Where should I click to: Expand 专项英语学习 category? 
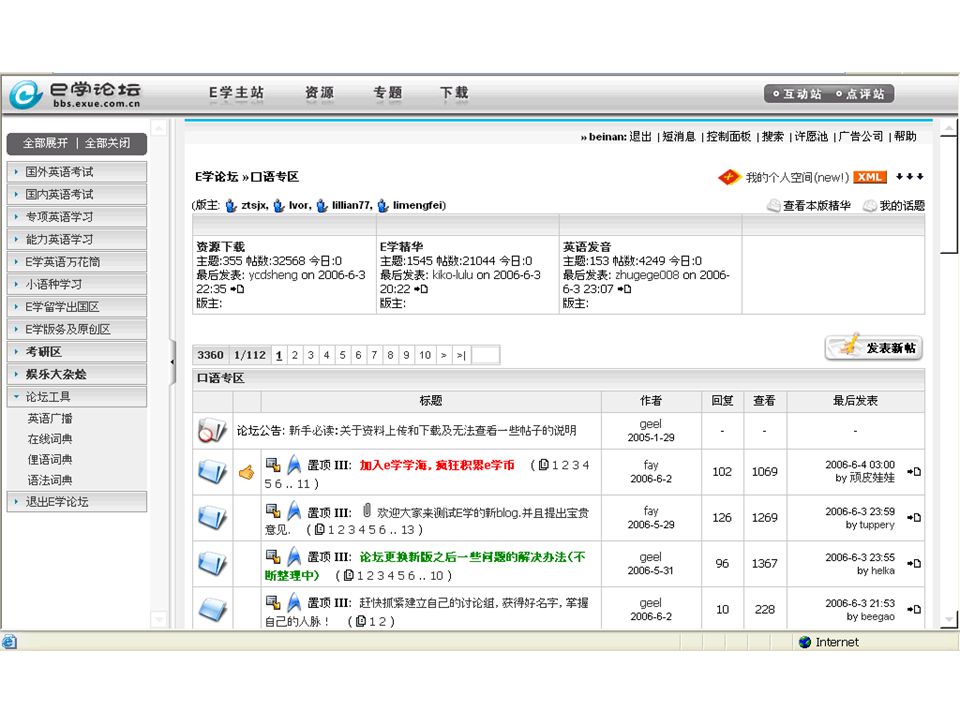pyautogui.click(x=77, y=217)
